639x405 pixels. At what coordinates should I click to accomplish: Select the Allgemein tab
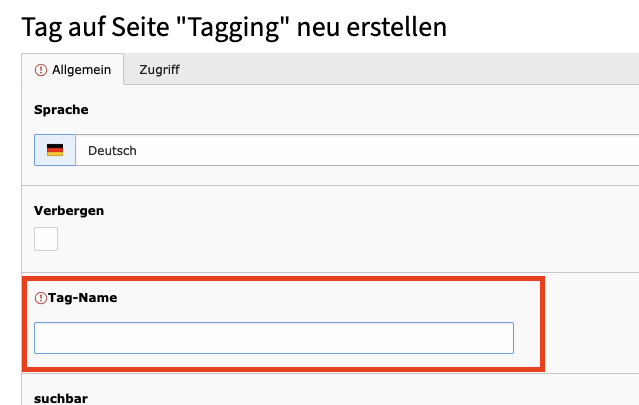[73, 69]
